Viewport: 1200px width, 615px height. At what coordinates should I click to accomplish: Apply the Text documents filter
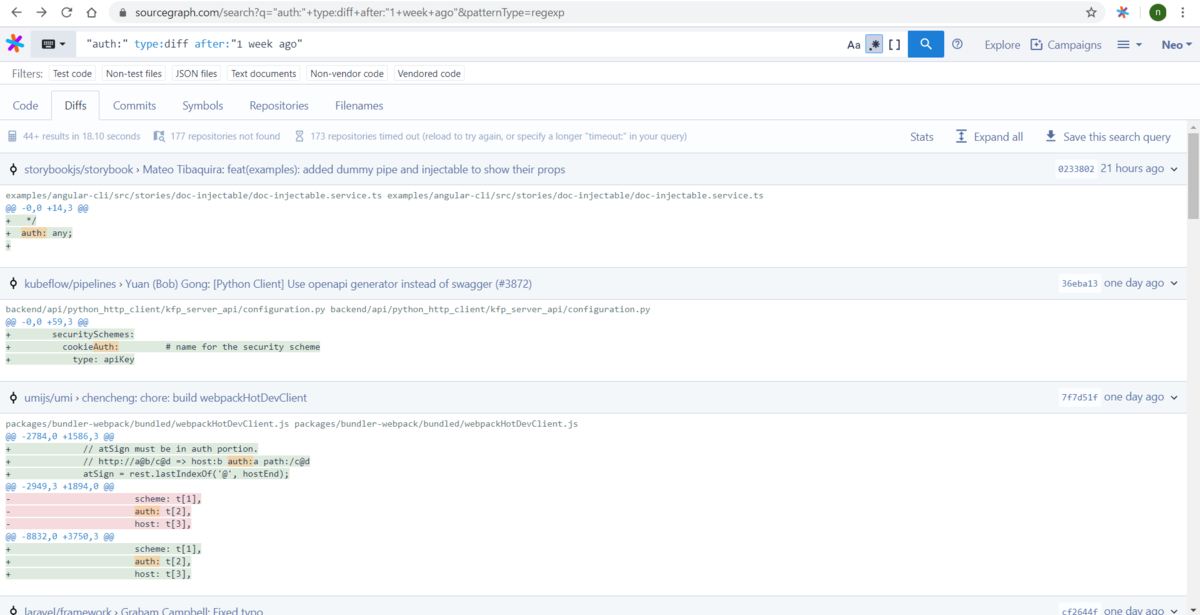pos(263,74)
